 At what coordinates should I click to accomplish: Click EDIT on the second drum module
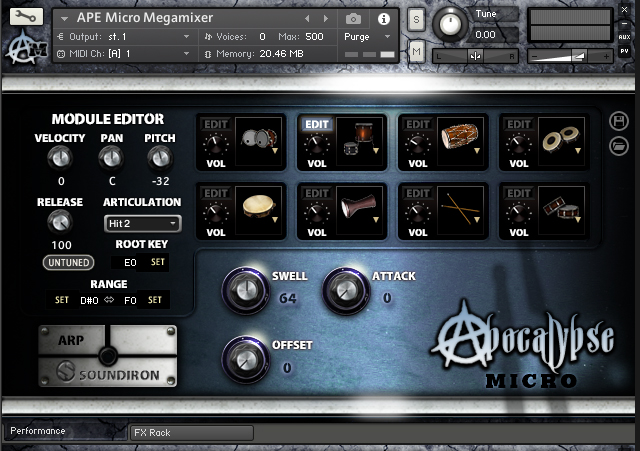(317, 125)
